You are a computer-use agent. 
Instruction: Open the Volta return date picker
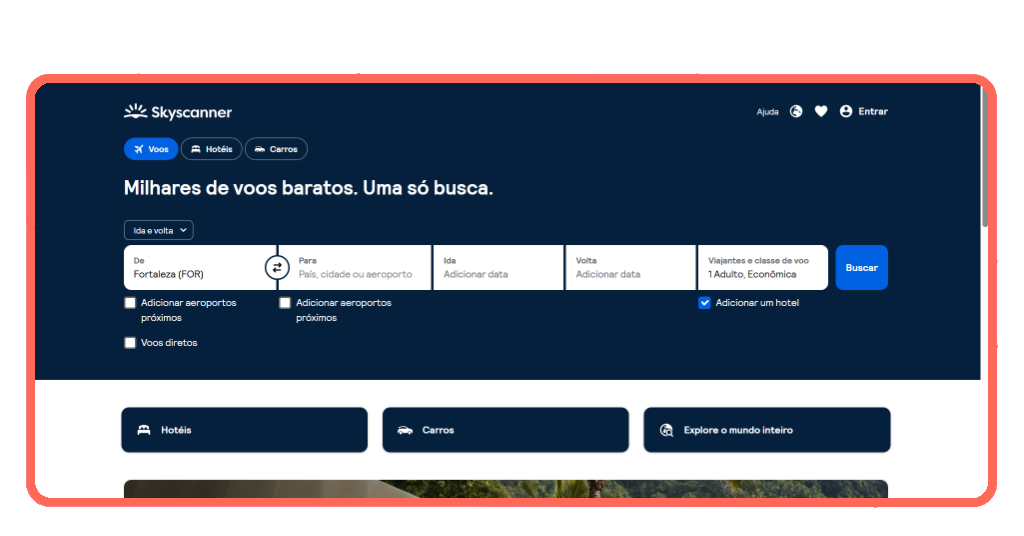pyautogui.click(x=630, y=267)
